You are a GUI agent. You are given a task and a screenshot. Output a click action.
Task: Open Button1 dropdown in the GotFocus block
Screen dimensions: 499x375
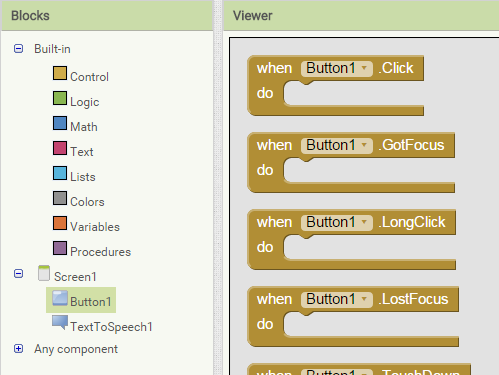337,145
